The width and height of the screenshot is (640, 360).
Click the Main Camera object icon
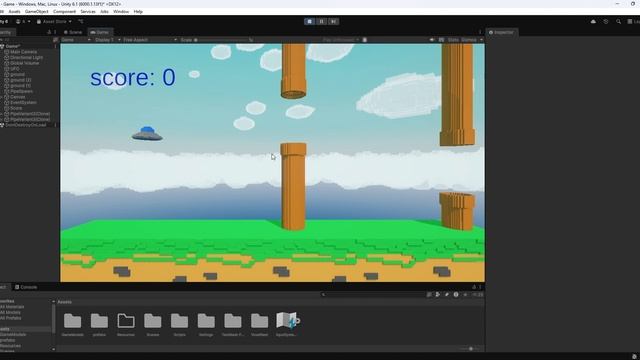[x=7, y=52]
